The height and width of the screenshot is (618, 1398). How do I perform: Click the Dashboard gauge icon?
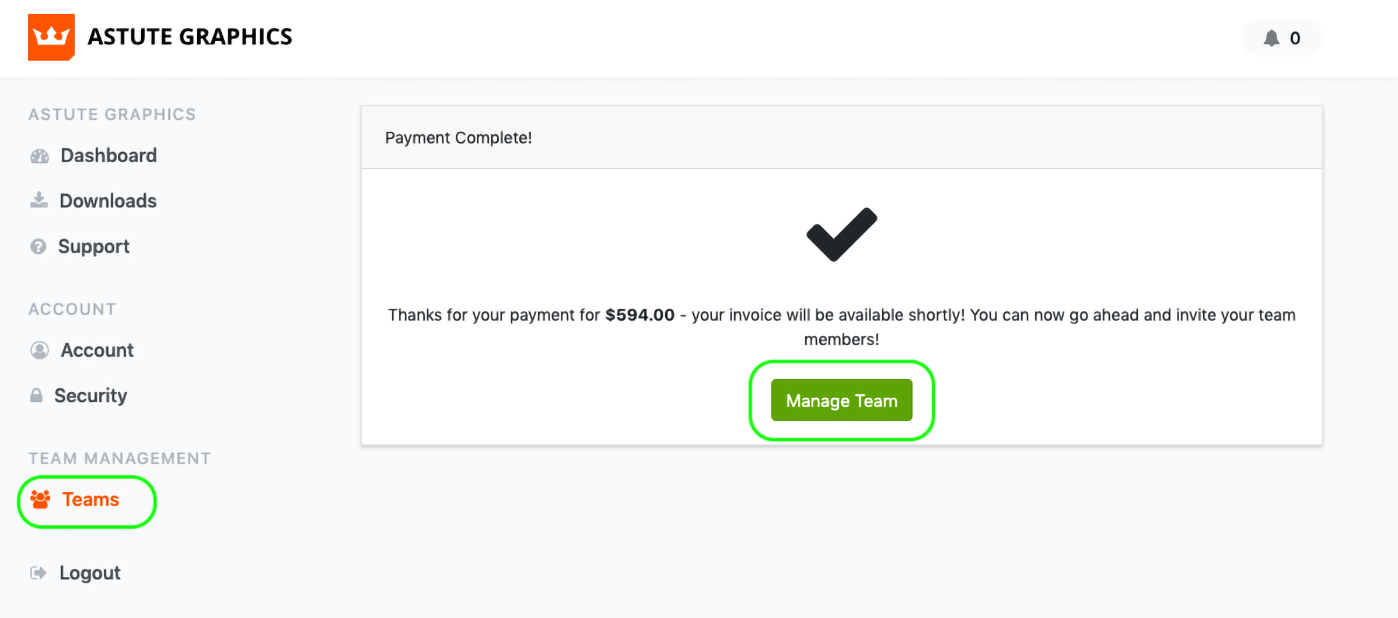(x=40, y=156)
